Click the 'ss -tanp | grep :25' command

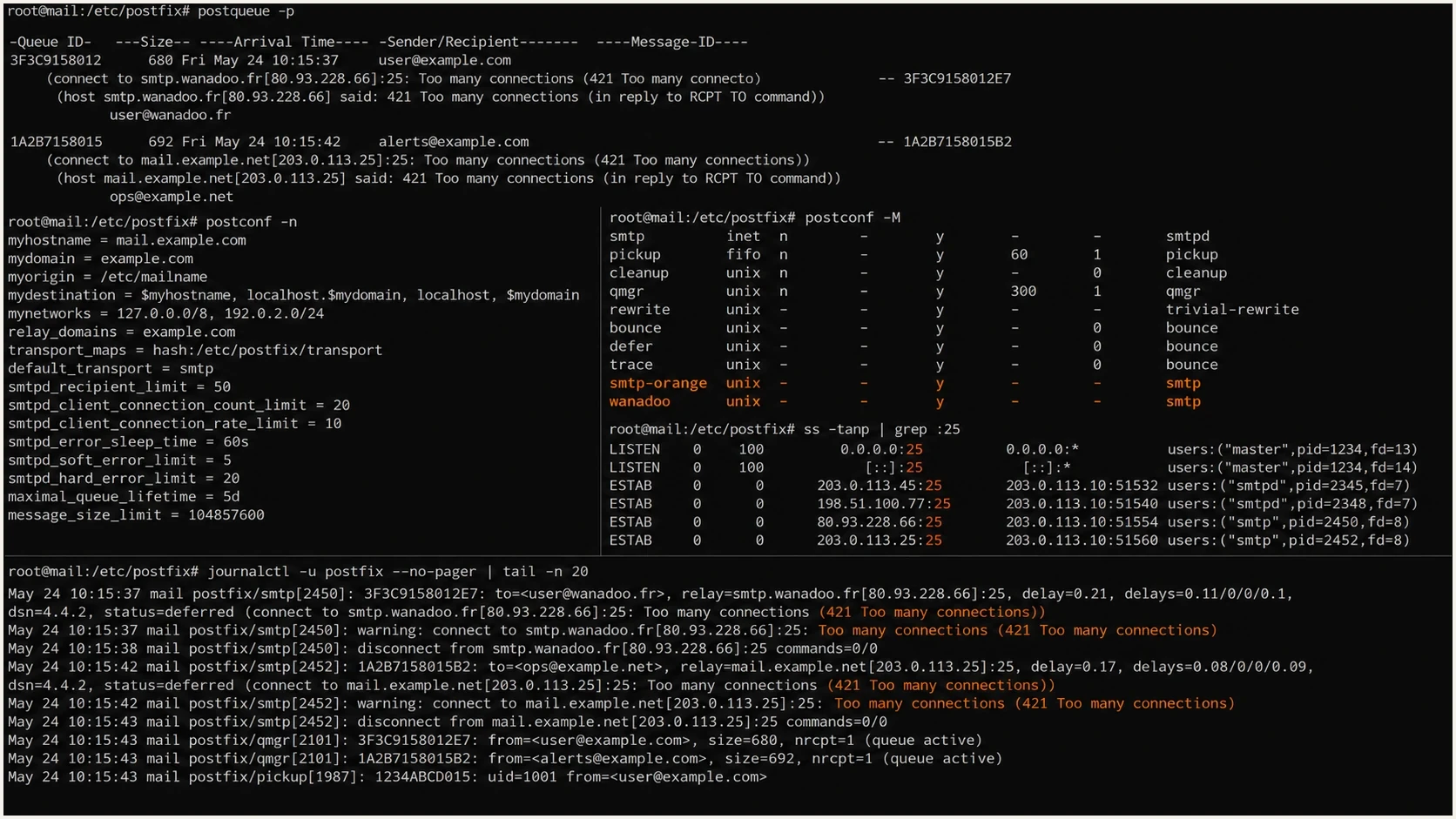882,429
